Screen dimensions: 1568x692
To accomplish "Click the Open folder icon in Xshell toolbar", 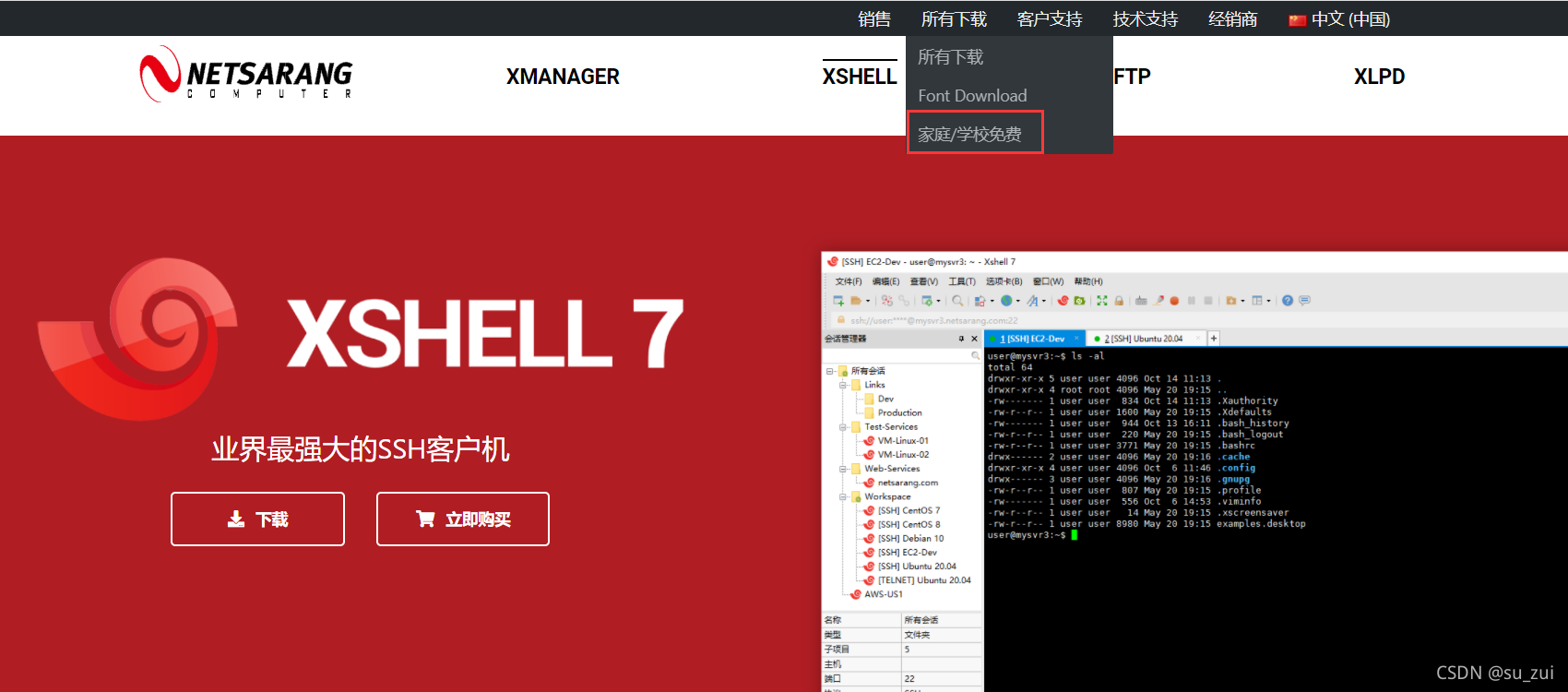I will [x=856, y=301].
